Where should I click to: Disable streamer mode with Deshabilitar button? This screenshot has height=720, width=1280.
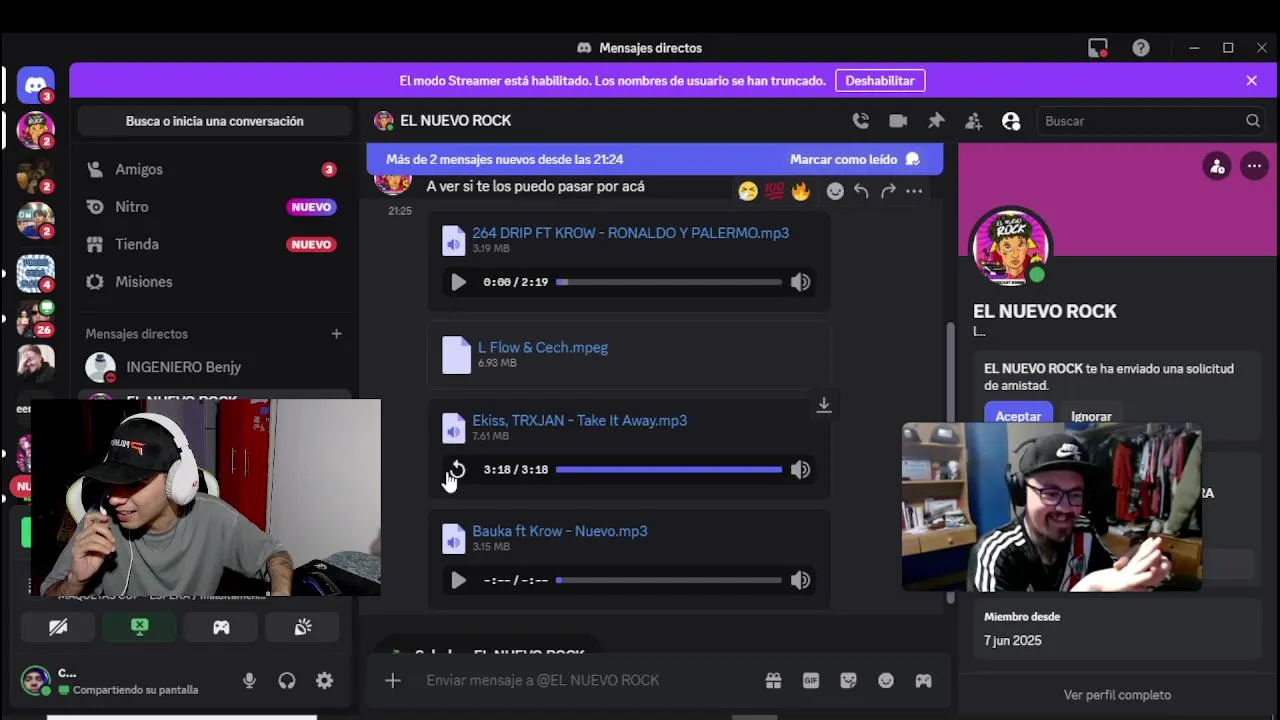(880, 81)
